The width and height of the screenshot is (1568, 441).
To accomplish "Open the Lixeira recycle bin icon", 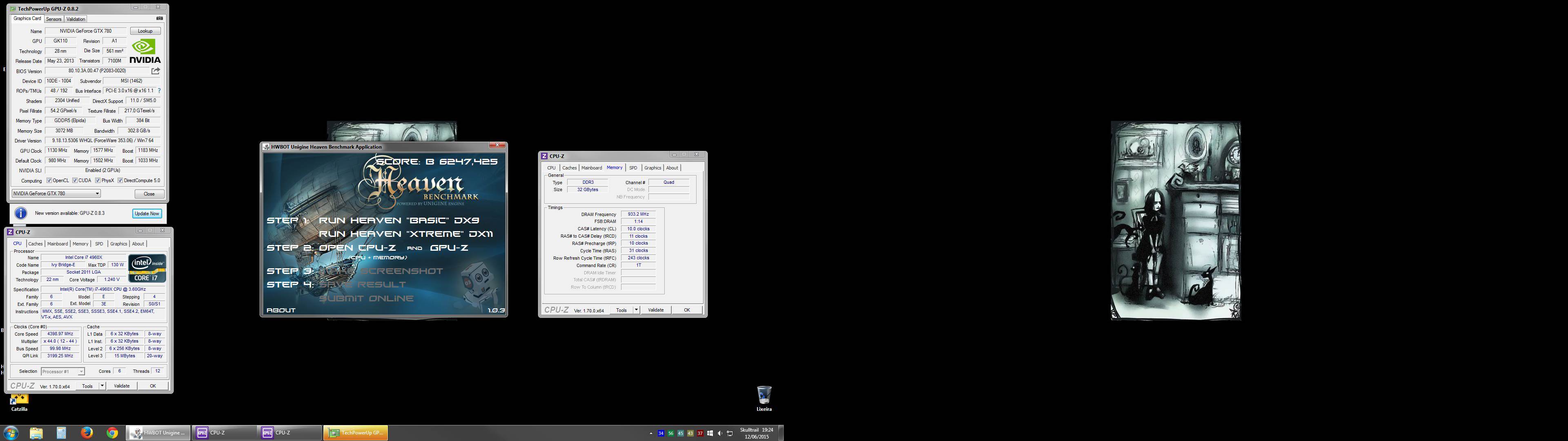I will (764, 399).
